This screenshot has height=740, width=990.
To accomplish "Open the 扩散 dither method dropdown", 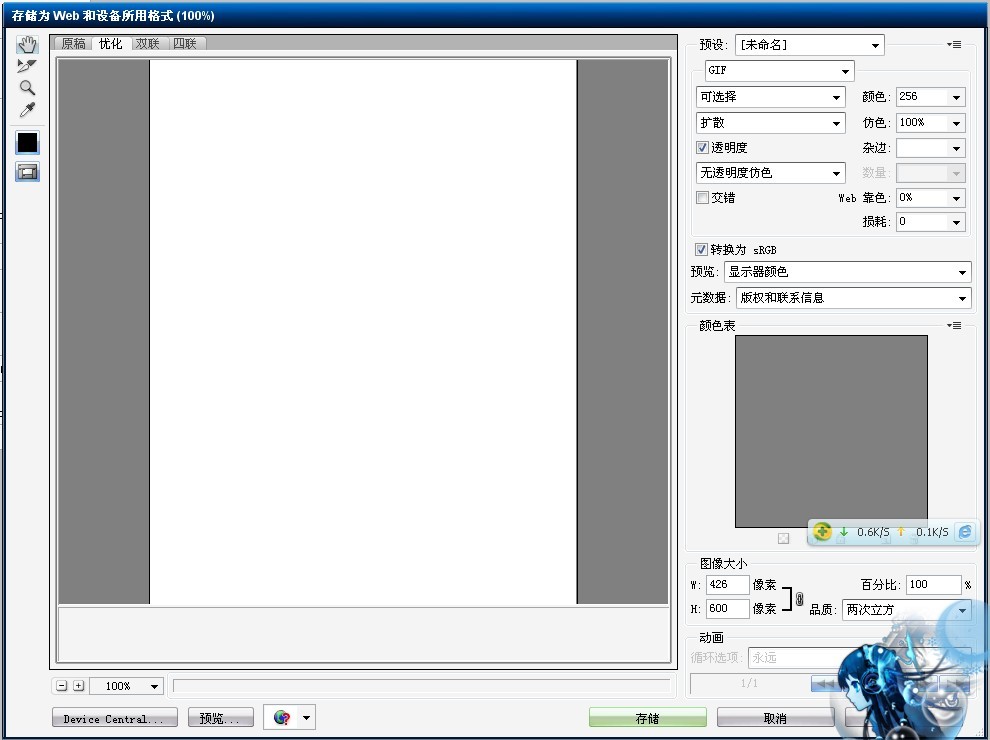I will 770,122.
